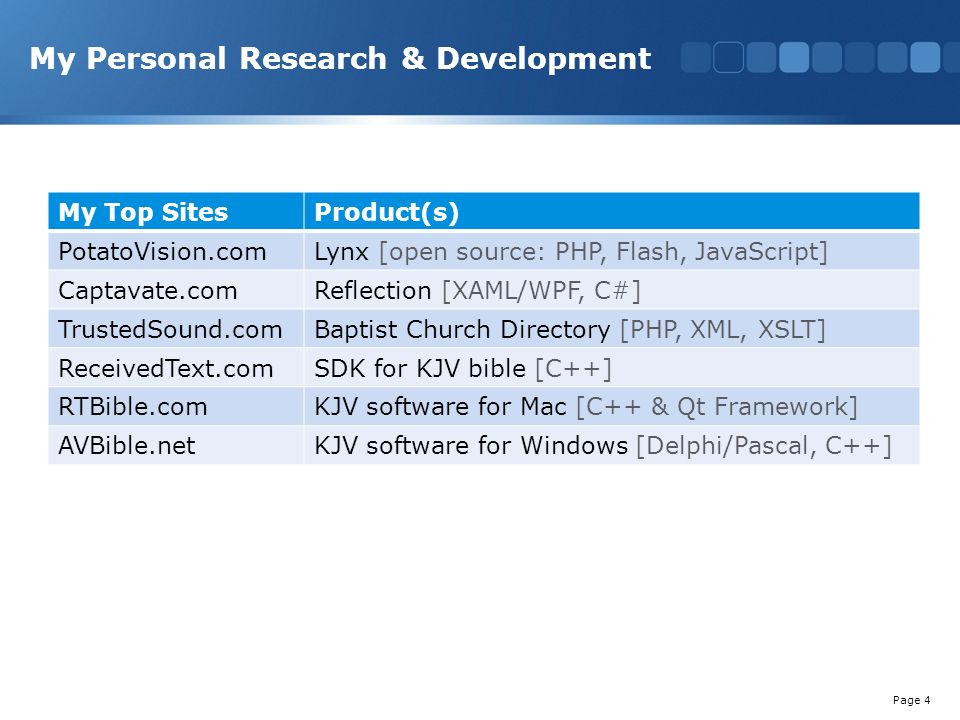Click the Reflection XAML/WPF product cell
The height and width of the screenshot is (720, 960).
click(x=612, y=290)
